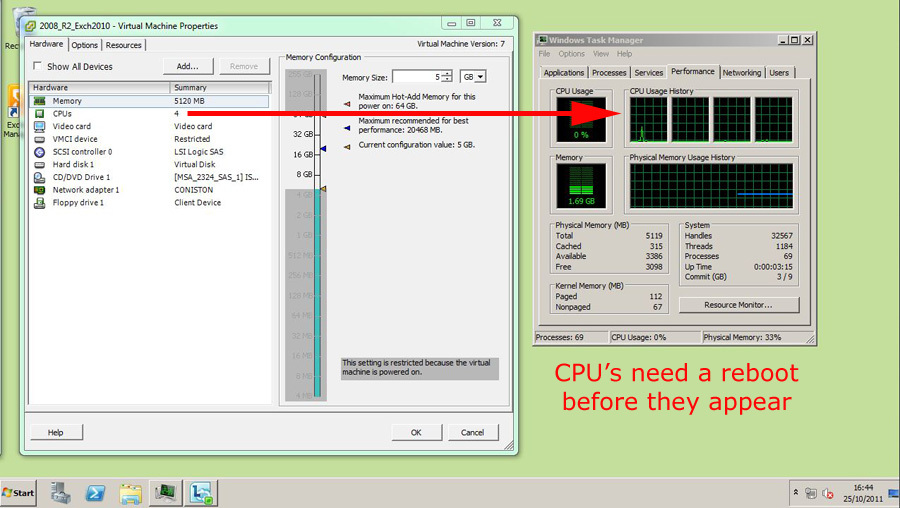
Task: Switch to the Resources tab
Action: (123, 45)
